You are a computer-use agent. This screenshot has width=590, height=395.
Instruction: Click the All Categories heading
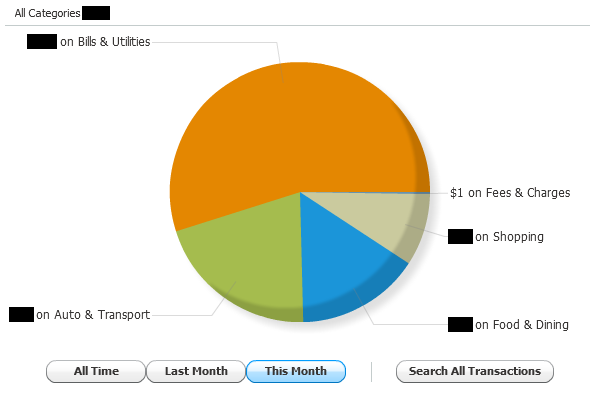tap(47, 13)
